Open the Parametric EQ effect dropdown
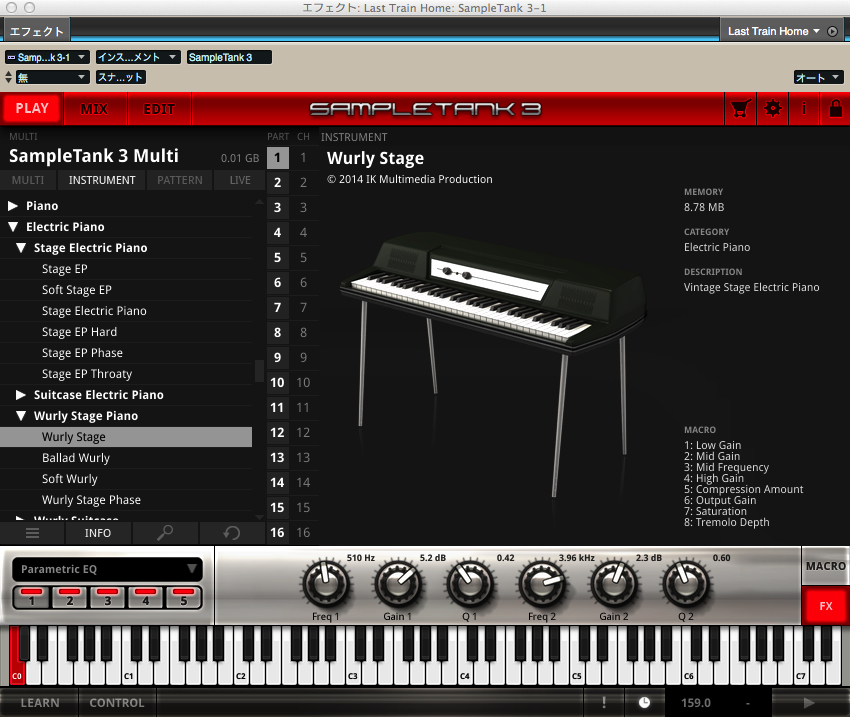The height and width of the screenshot is (717, 850). pos(107,569)
